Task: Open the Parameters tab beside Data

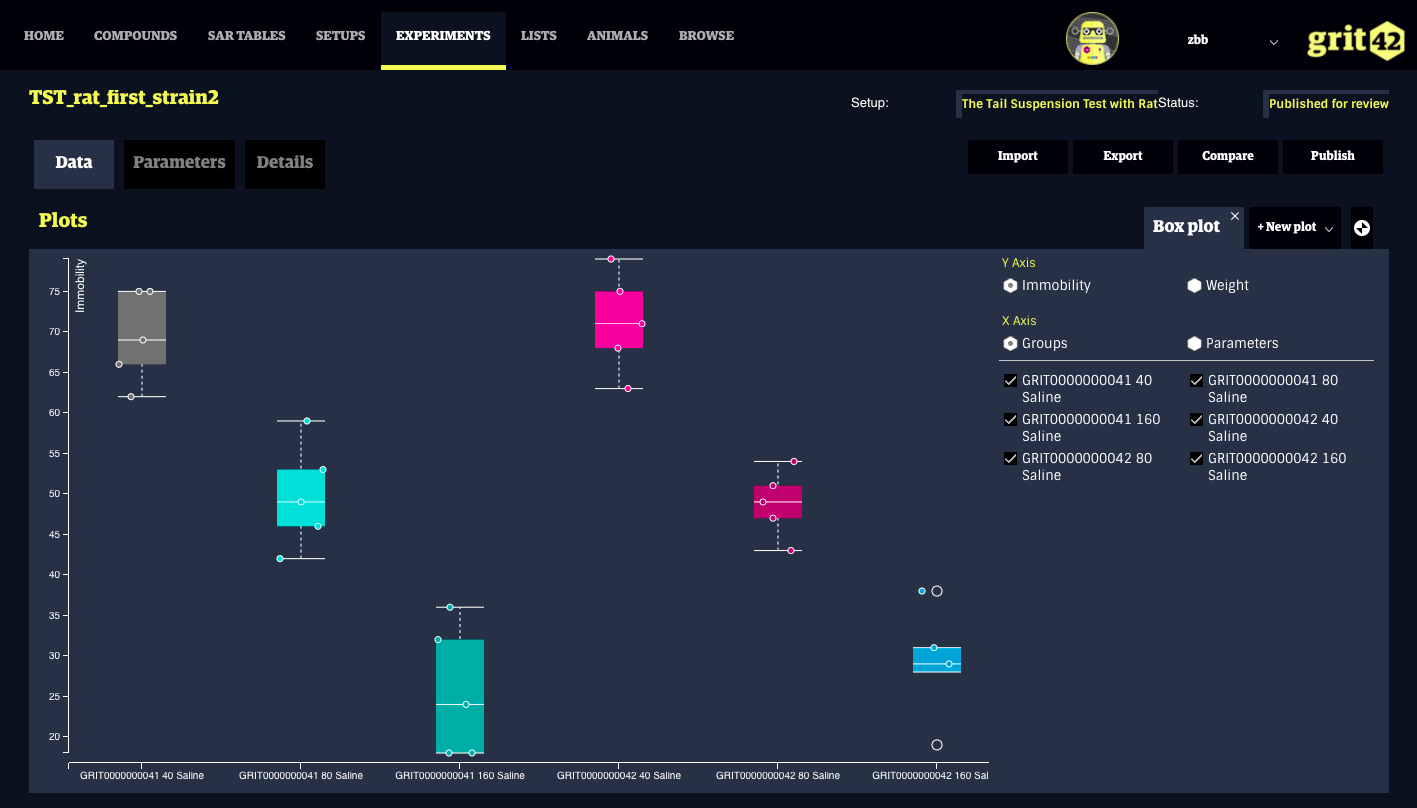Action: tap(179, 163)
